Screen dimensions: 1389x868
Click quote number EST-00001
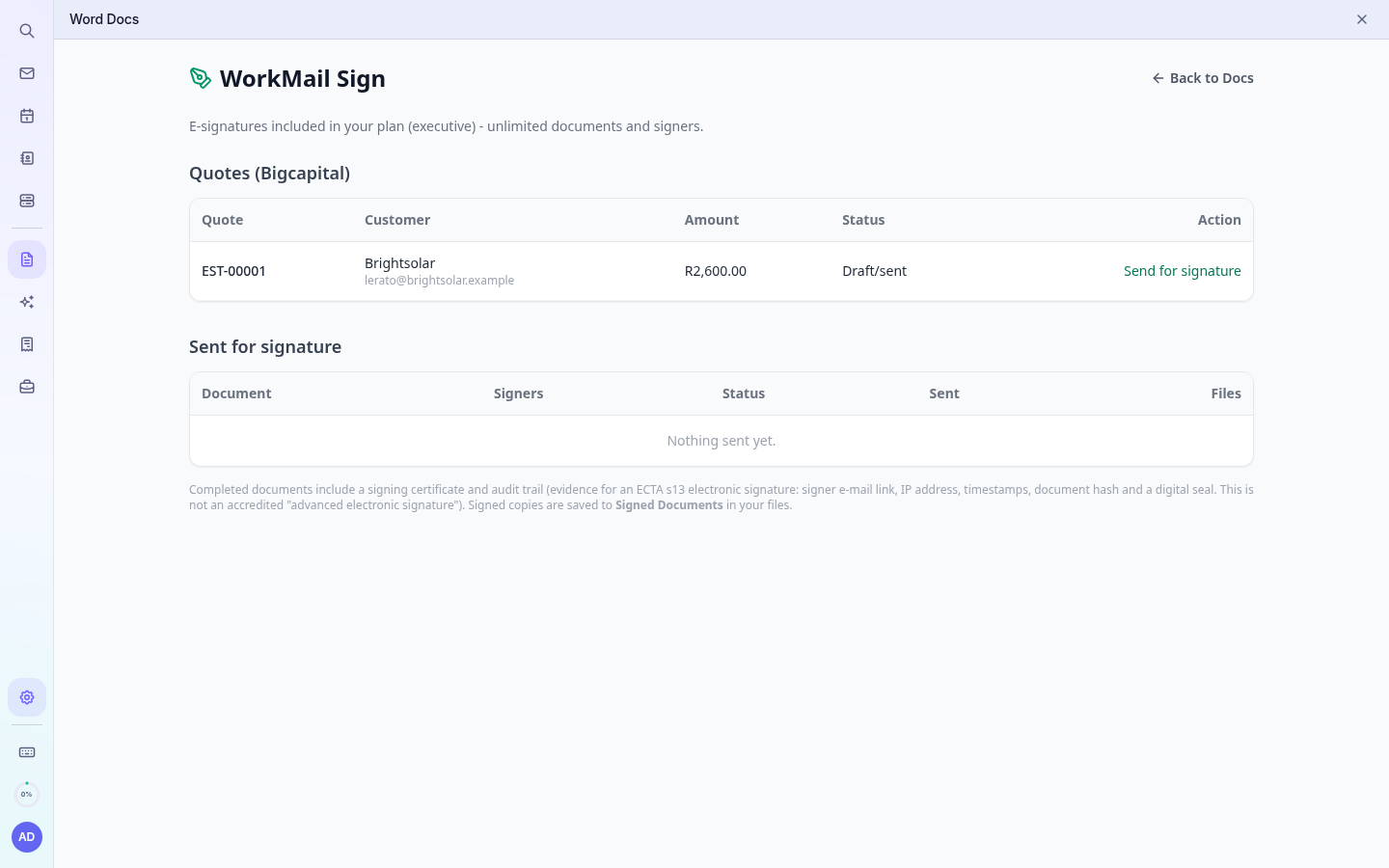point(233,271)
